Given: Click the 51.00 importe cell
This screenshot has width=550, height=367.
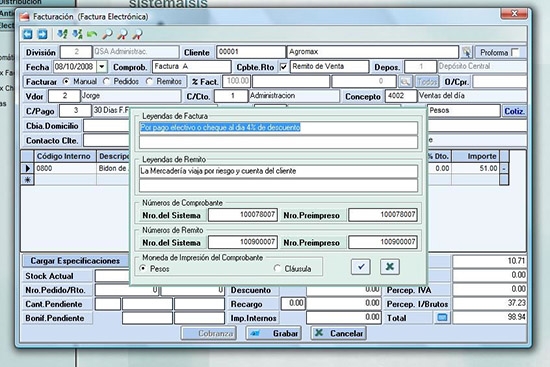Looking at the screenshot, I should click(x=476, y=168).
